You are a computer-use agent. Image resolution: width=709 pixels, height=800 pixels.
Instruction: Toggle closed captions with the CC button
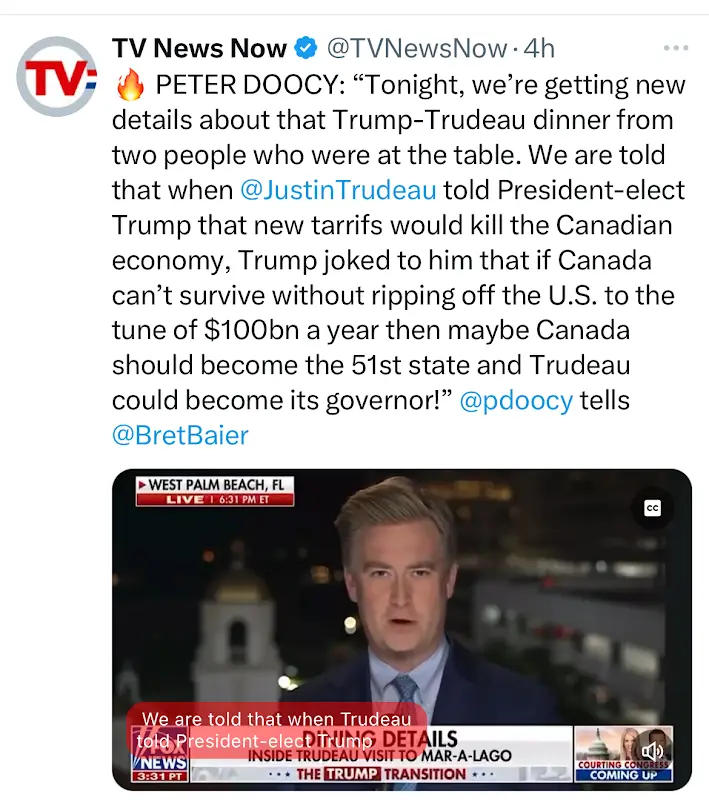pyautogui.click(x=652, y=508)
